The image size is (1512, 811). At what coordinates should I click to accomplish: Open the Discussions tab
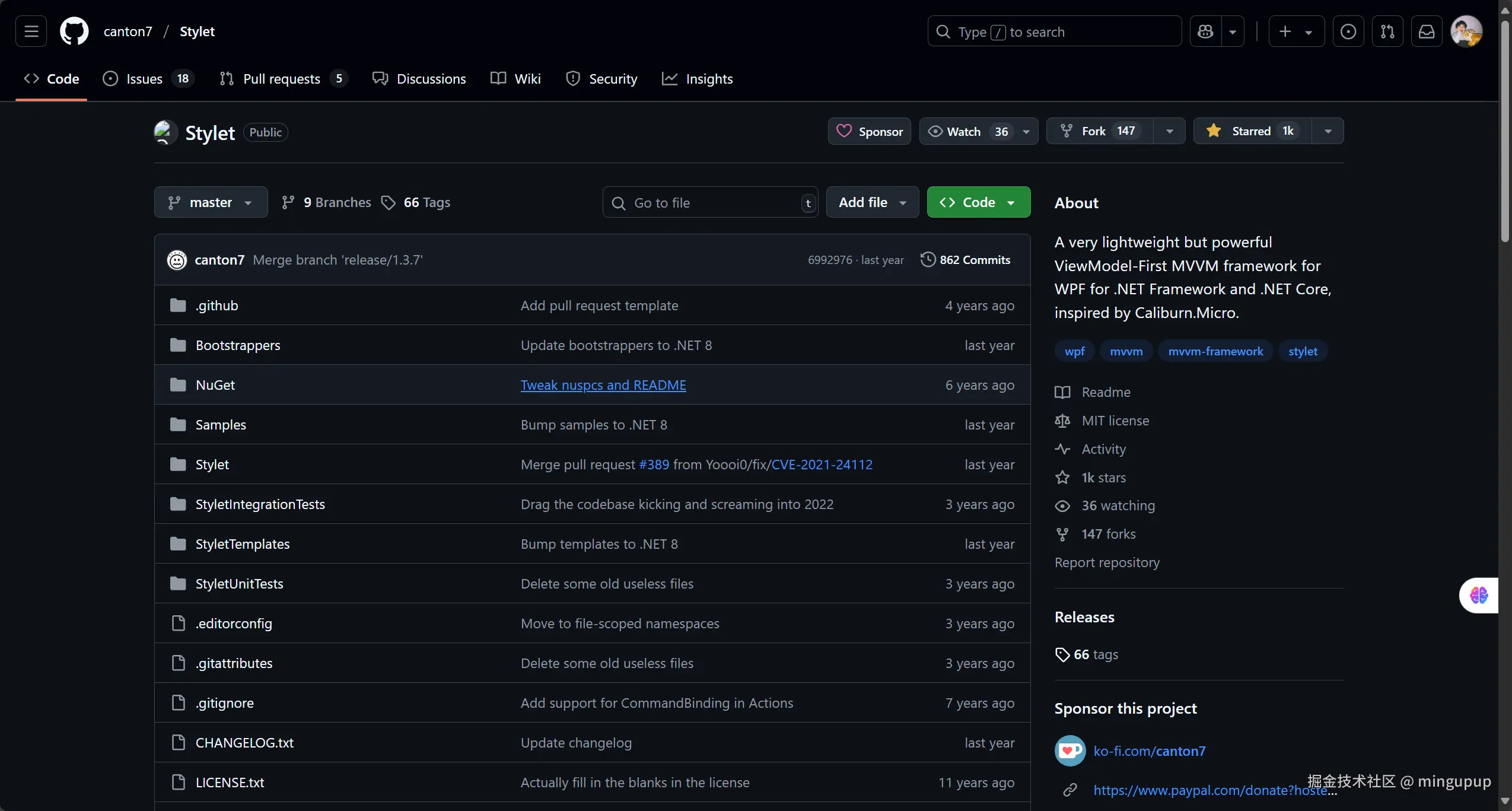coord(419,79)
